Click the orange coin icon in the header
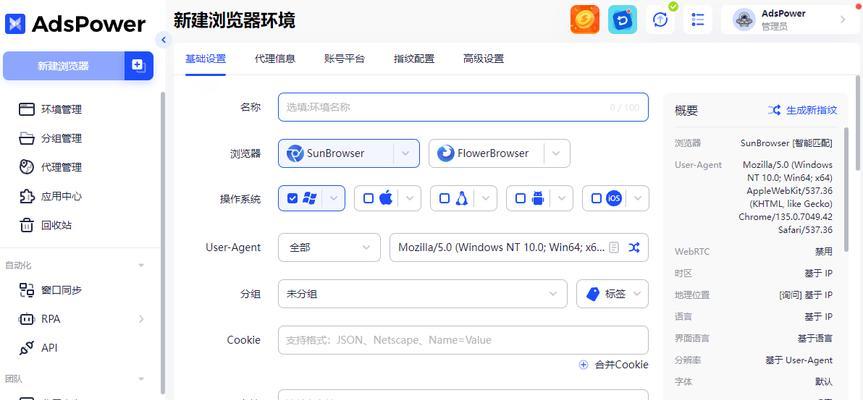Screen dimensions: 863x400 coord(585,20)
